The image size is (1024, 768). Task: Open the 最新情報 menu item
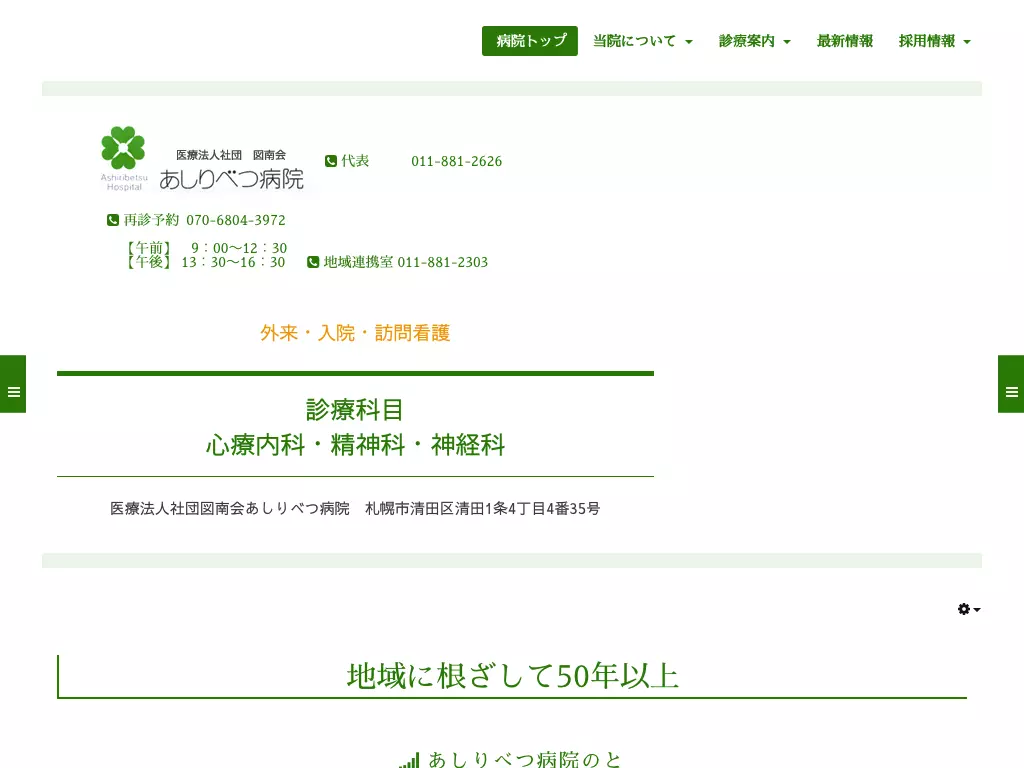(844, 41)
